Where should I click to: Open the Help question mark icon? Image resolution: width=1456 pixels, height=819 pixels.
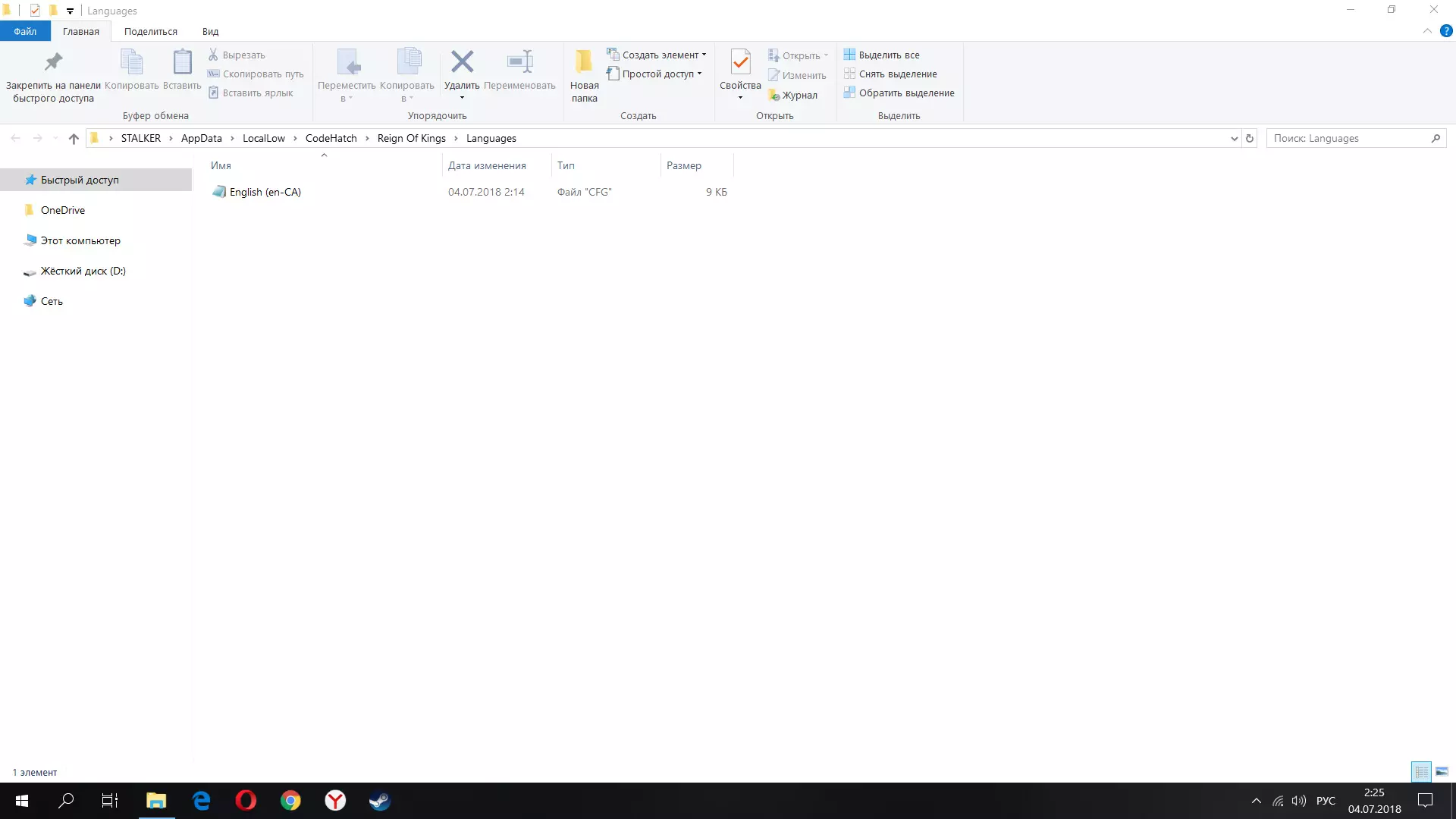1446,31
